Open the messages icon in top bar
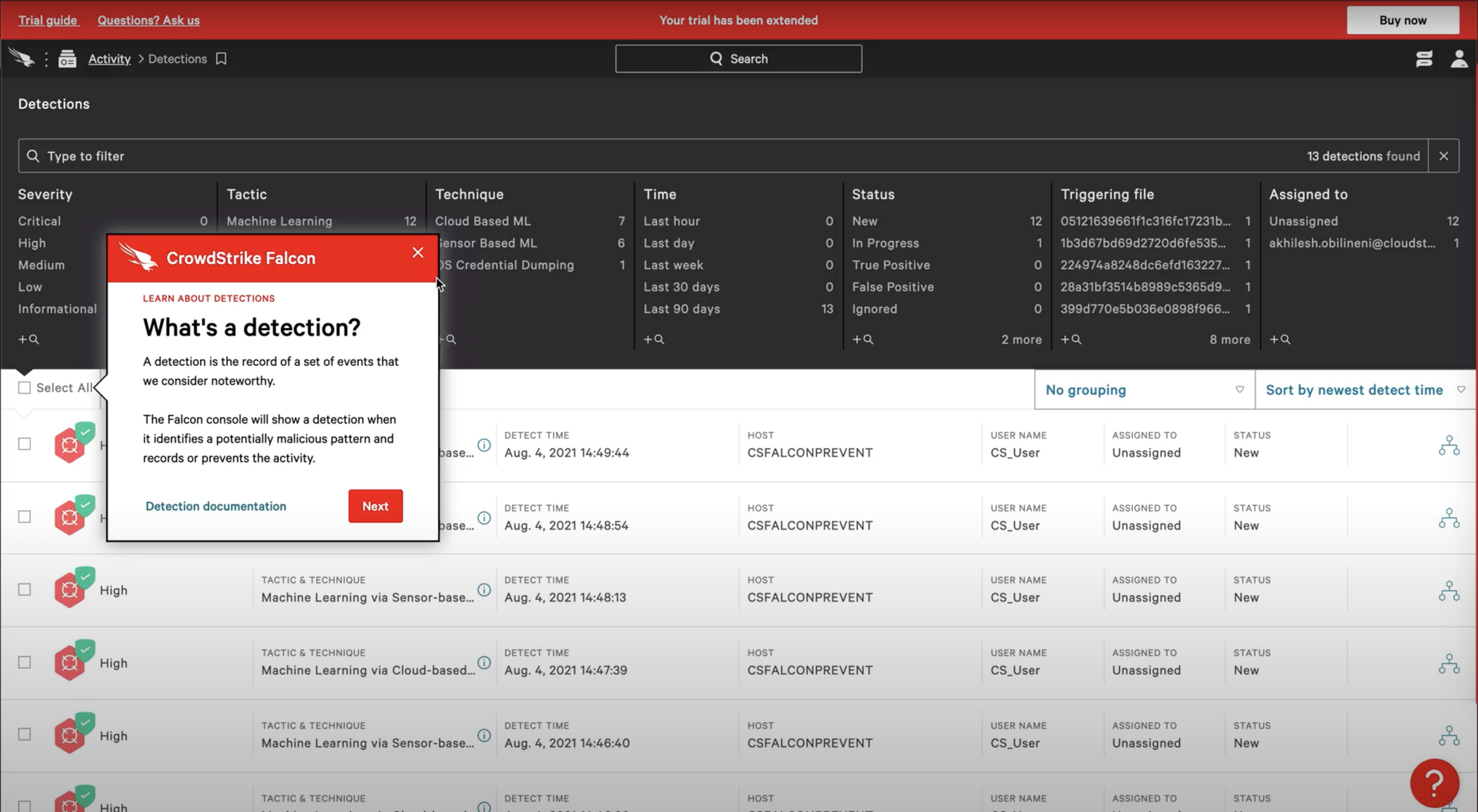This screenshot has width=1478, height=812. (1424, 59)
